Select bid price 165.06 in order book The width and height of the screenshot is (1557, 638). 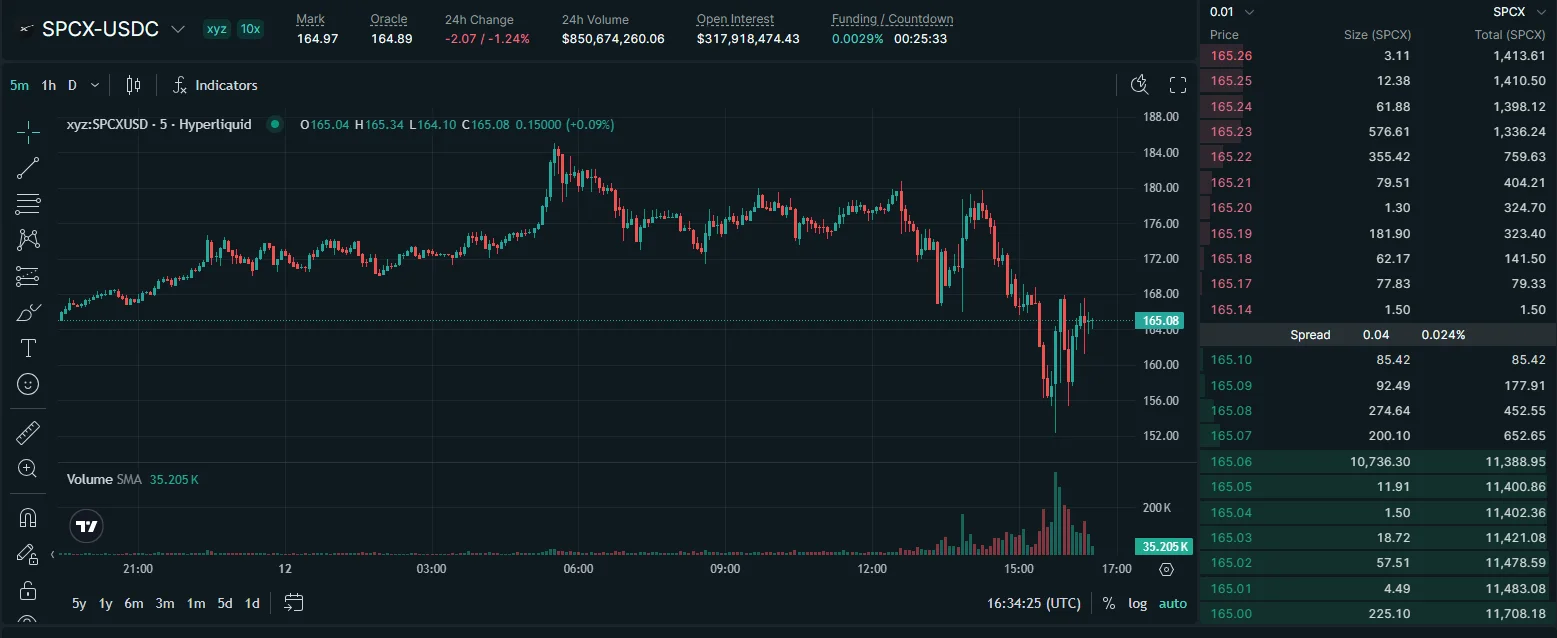(x=1231, y=462)
